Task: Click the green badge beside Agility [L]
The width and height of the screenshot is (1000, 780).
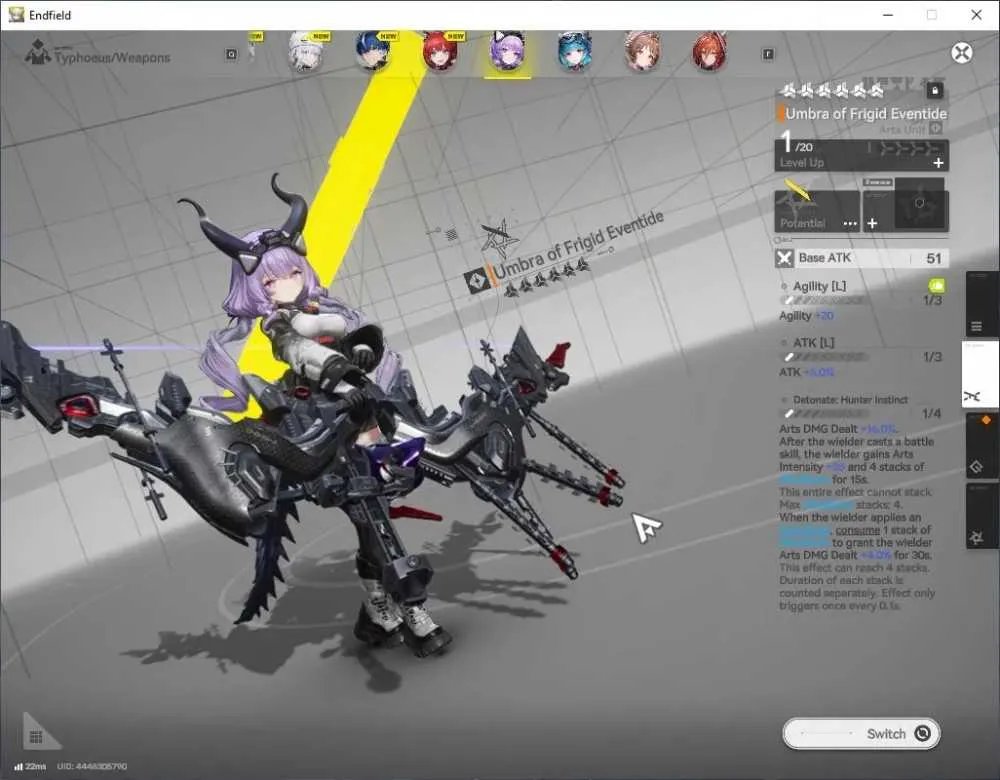Action: (x=936, y=285)
